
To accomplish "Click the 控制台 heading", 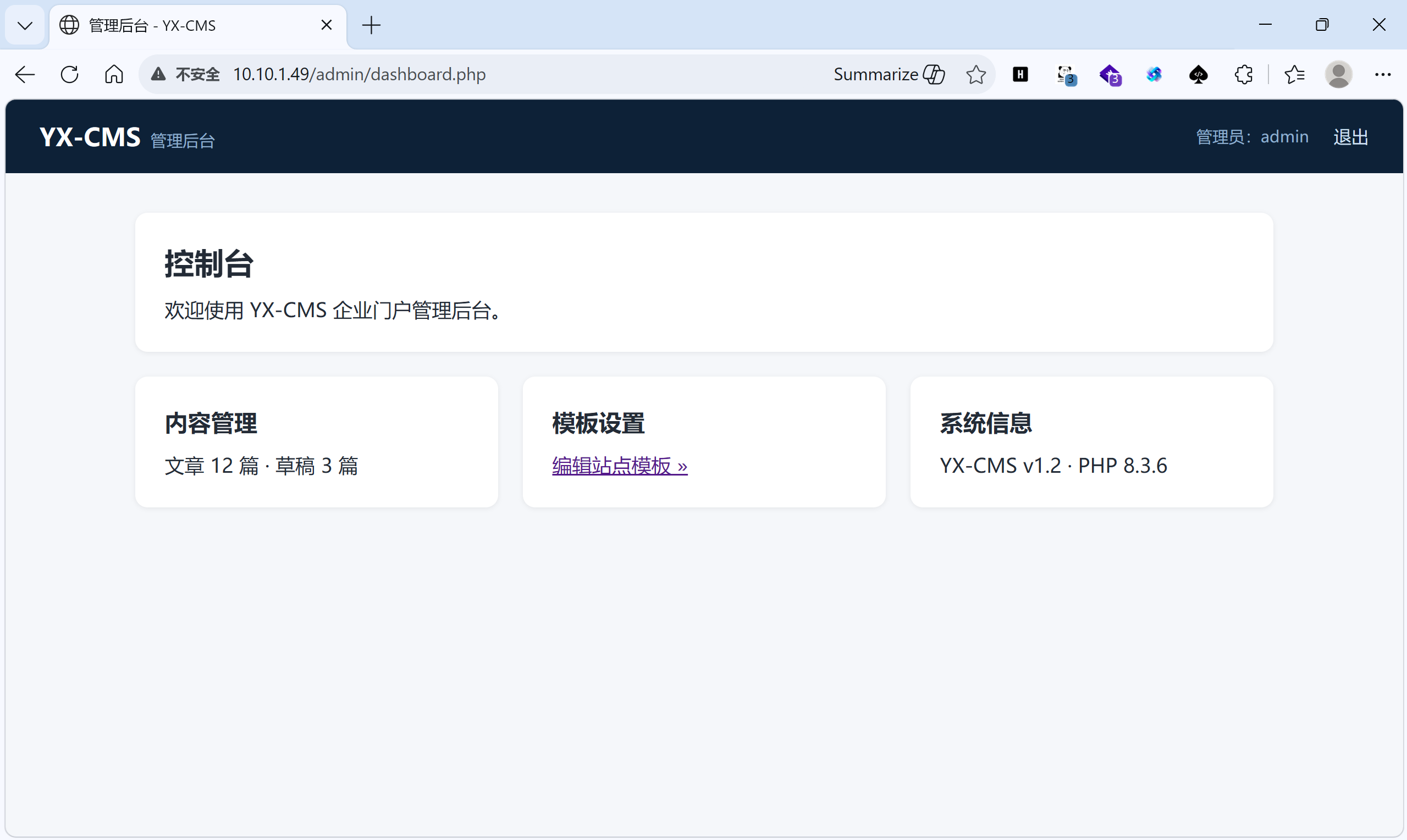I will point(209,264).
